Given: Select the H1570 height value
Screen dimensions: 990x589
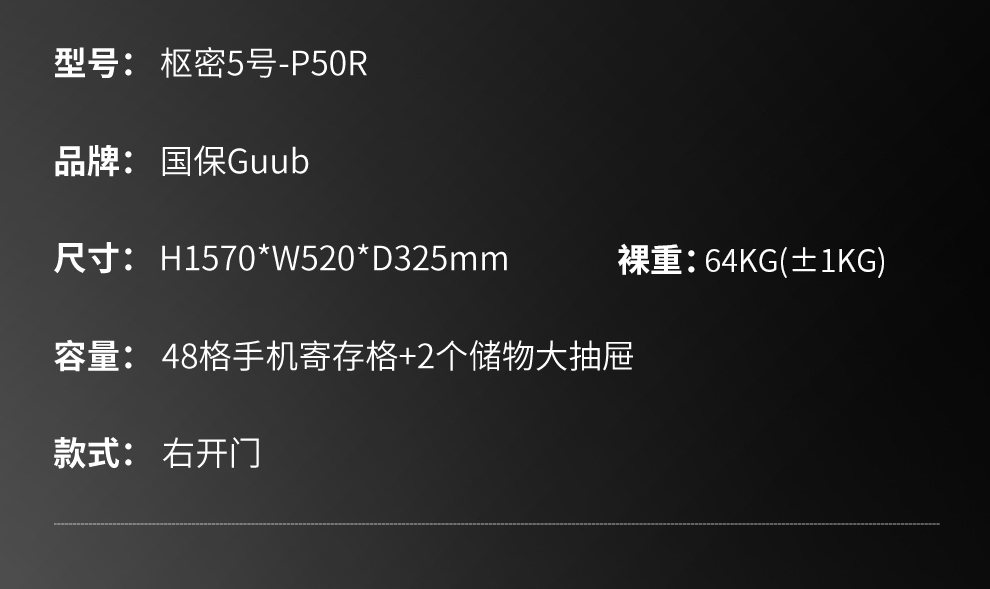Looking at the screenshot, I should click(x=208, y=259).
